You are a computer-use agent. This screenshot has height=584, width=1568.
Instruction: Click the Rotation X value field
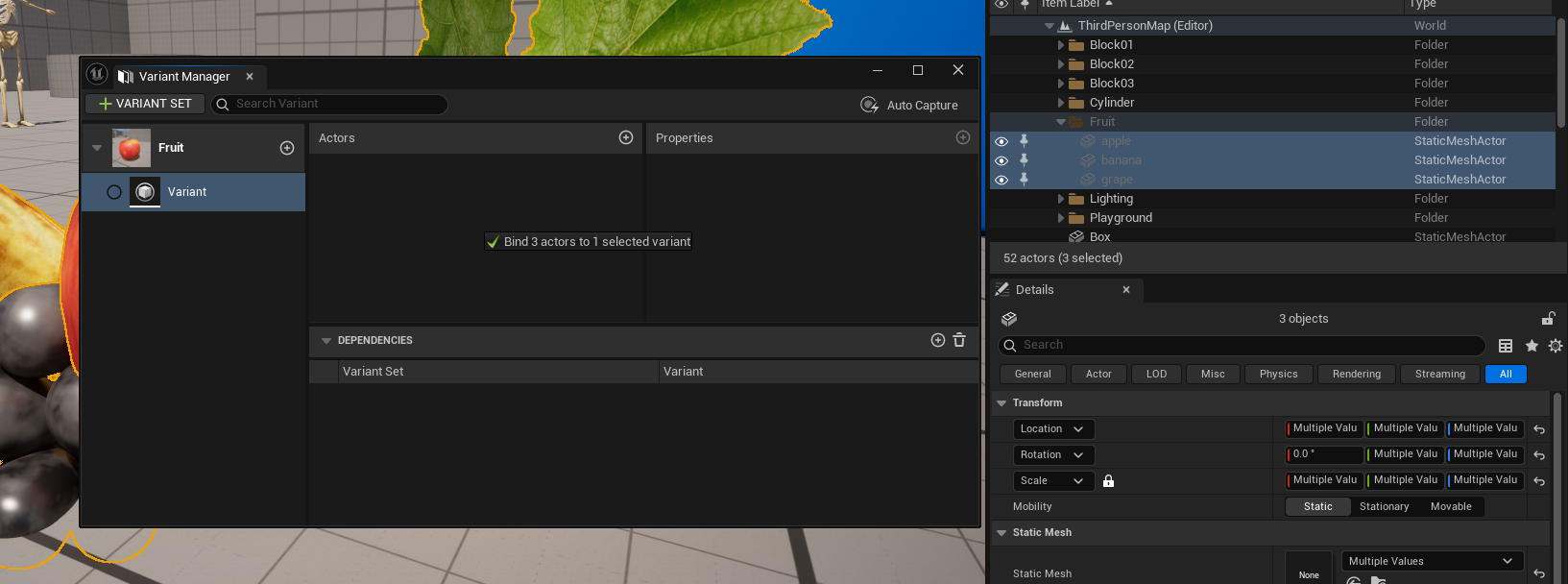pos(1325,455)
